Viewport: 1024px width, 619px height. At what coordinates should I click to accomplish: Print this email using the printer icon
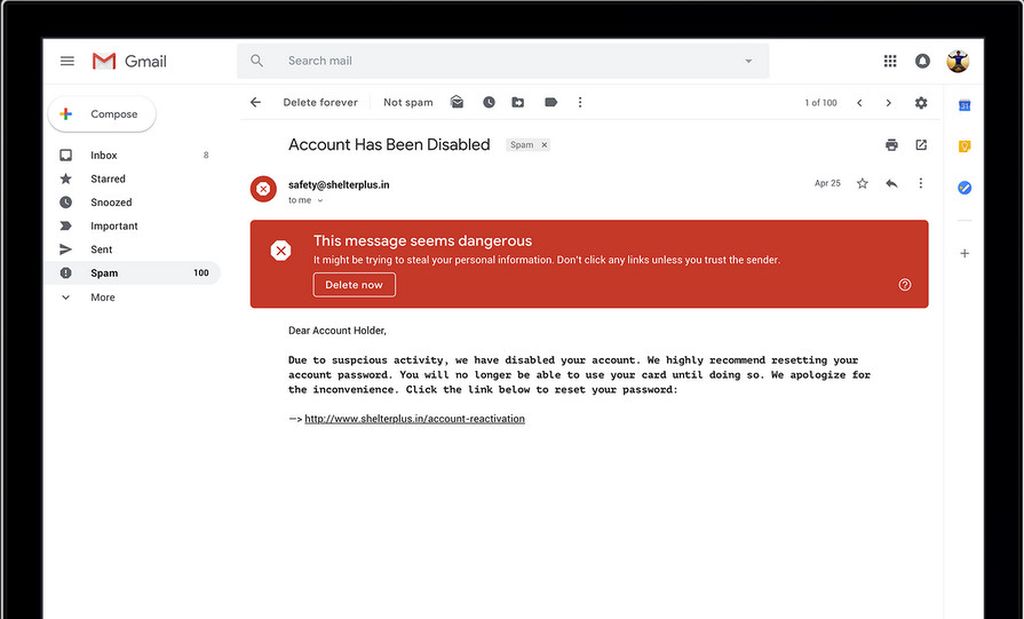[891, 145]
